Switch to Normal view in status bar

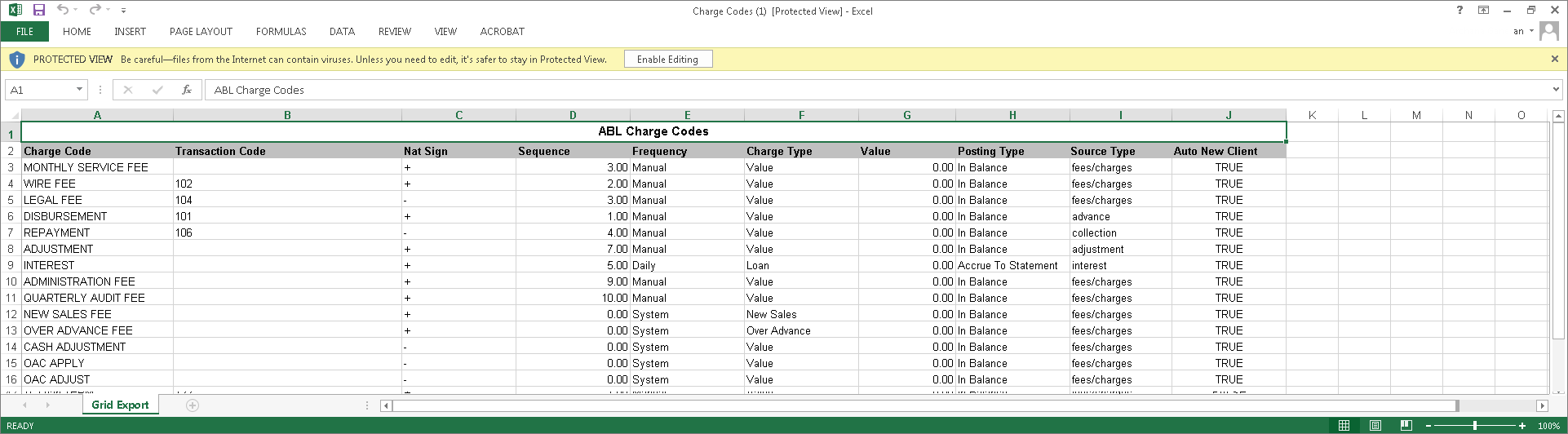(1344, 426)
